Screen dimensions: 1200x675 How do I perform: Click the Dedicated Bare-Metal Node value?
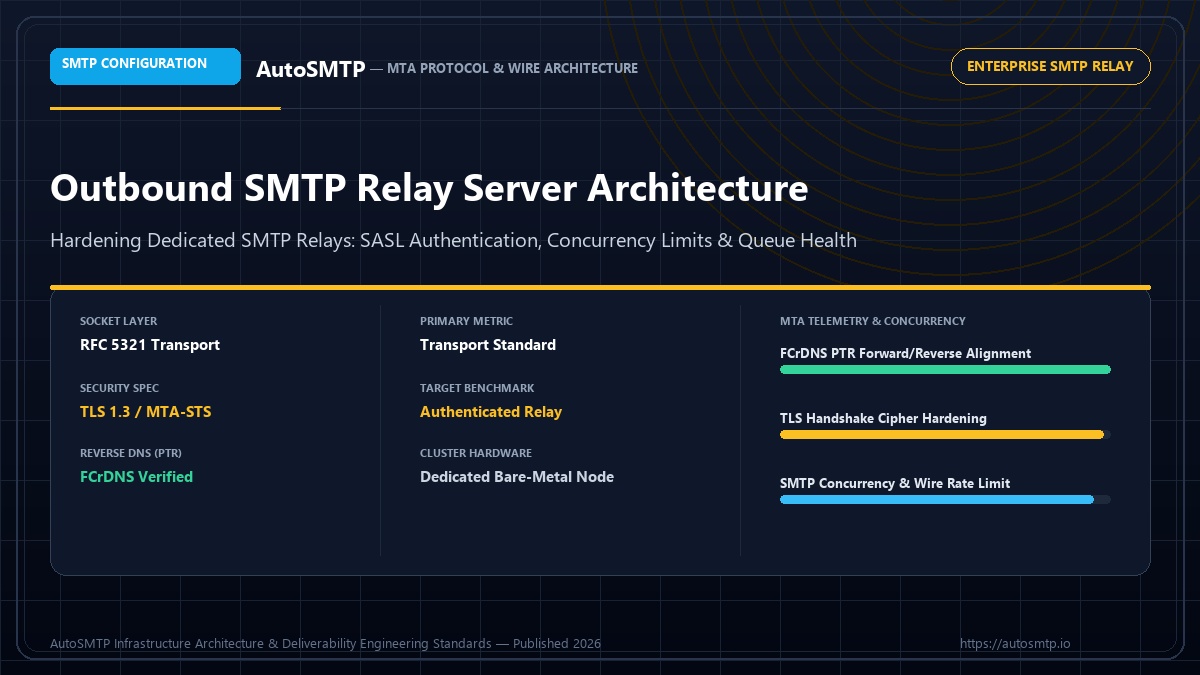pyautogui.click(x=517, y=477)
